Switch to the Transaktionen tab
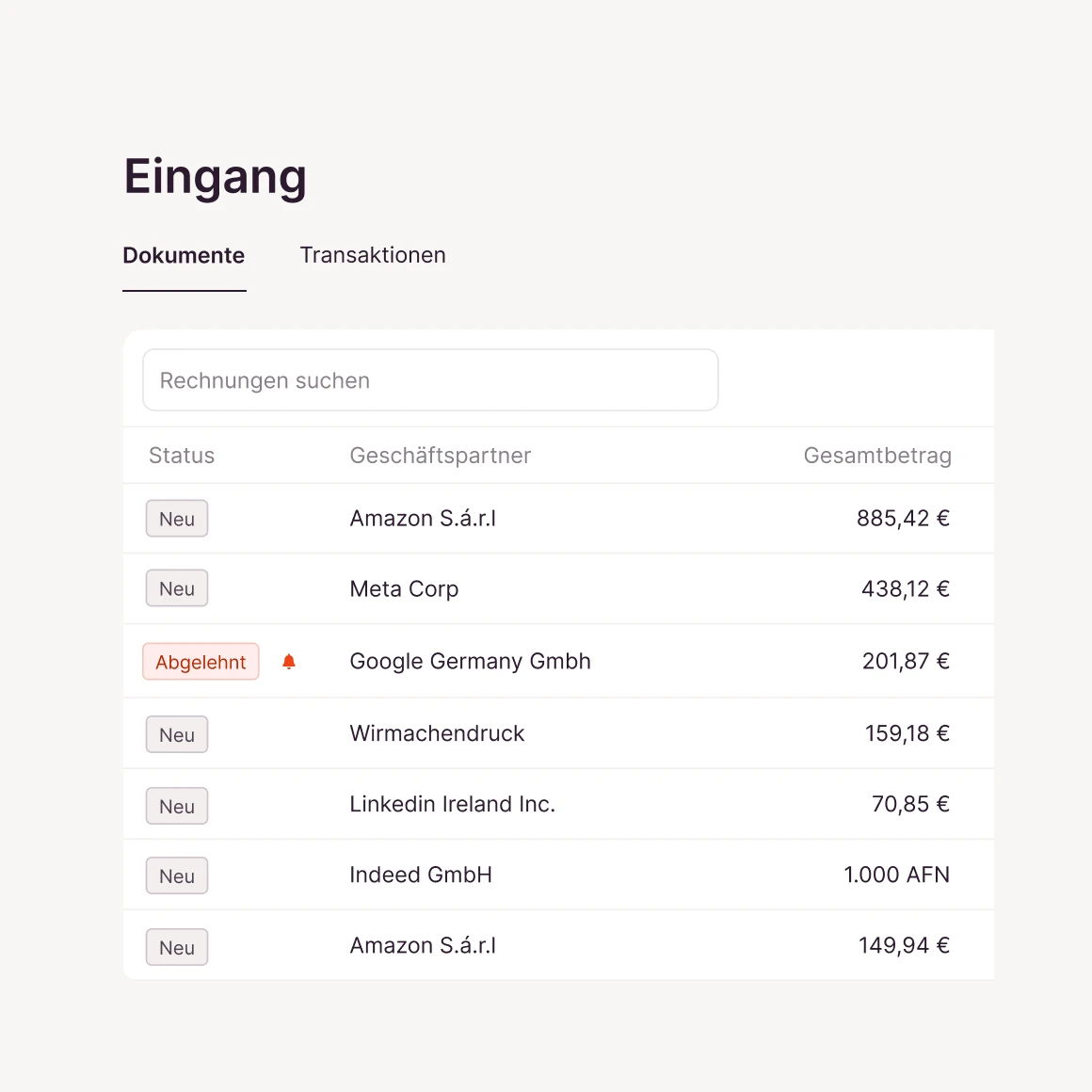This screenshot has height=1092, width=1092. 373,255
